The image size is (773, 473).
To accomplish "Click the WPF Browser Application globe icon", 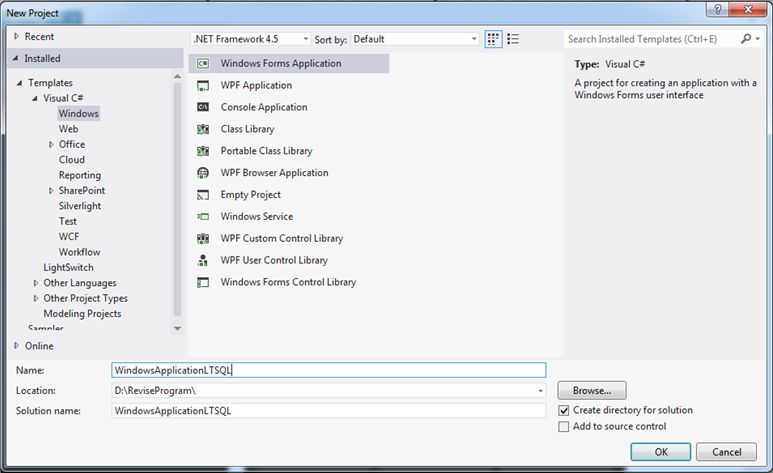I will [203, 173].
